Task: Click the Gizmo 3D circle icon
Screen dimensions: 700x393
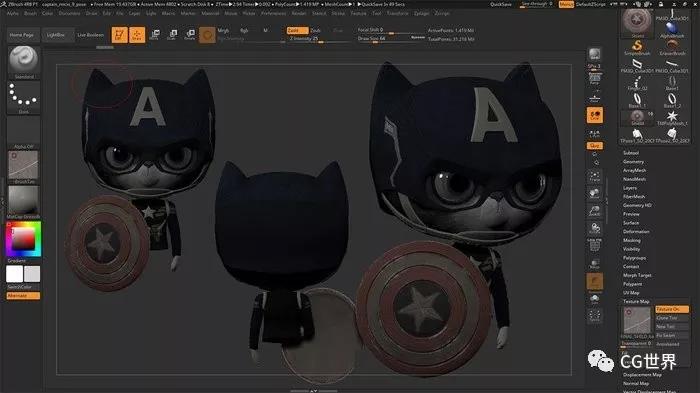Action: 207,34
